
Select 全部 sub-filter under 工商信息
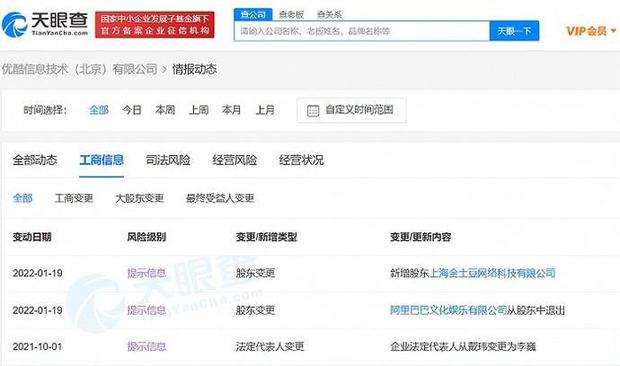(x=23, y=198)
